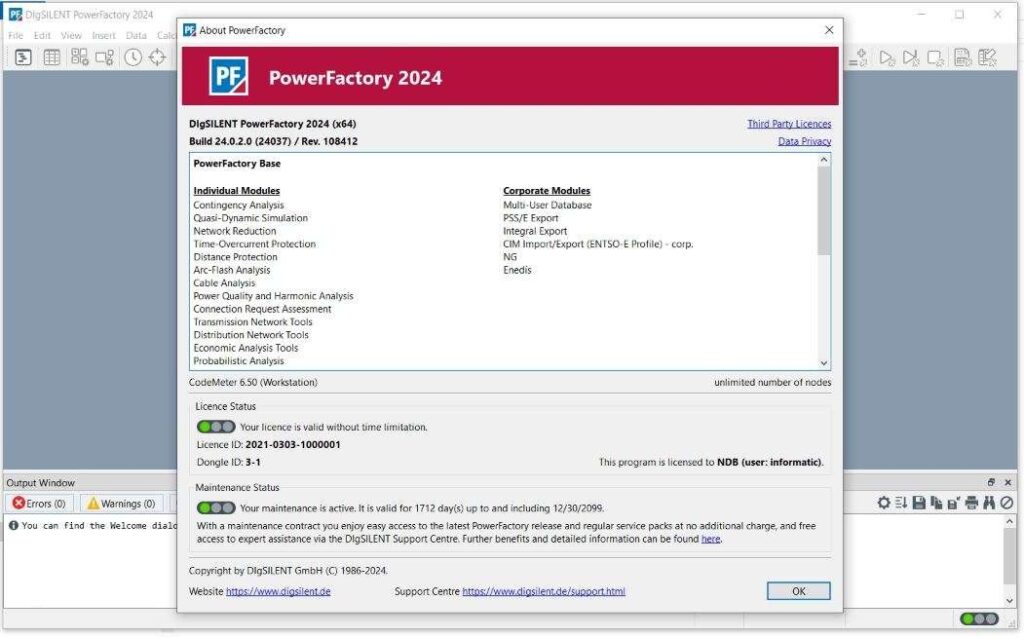The width and height of the screenshot is (1024, 638).
Task: Select 'Distance Protection' module entry
Action: pos(235,257)
